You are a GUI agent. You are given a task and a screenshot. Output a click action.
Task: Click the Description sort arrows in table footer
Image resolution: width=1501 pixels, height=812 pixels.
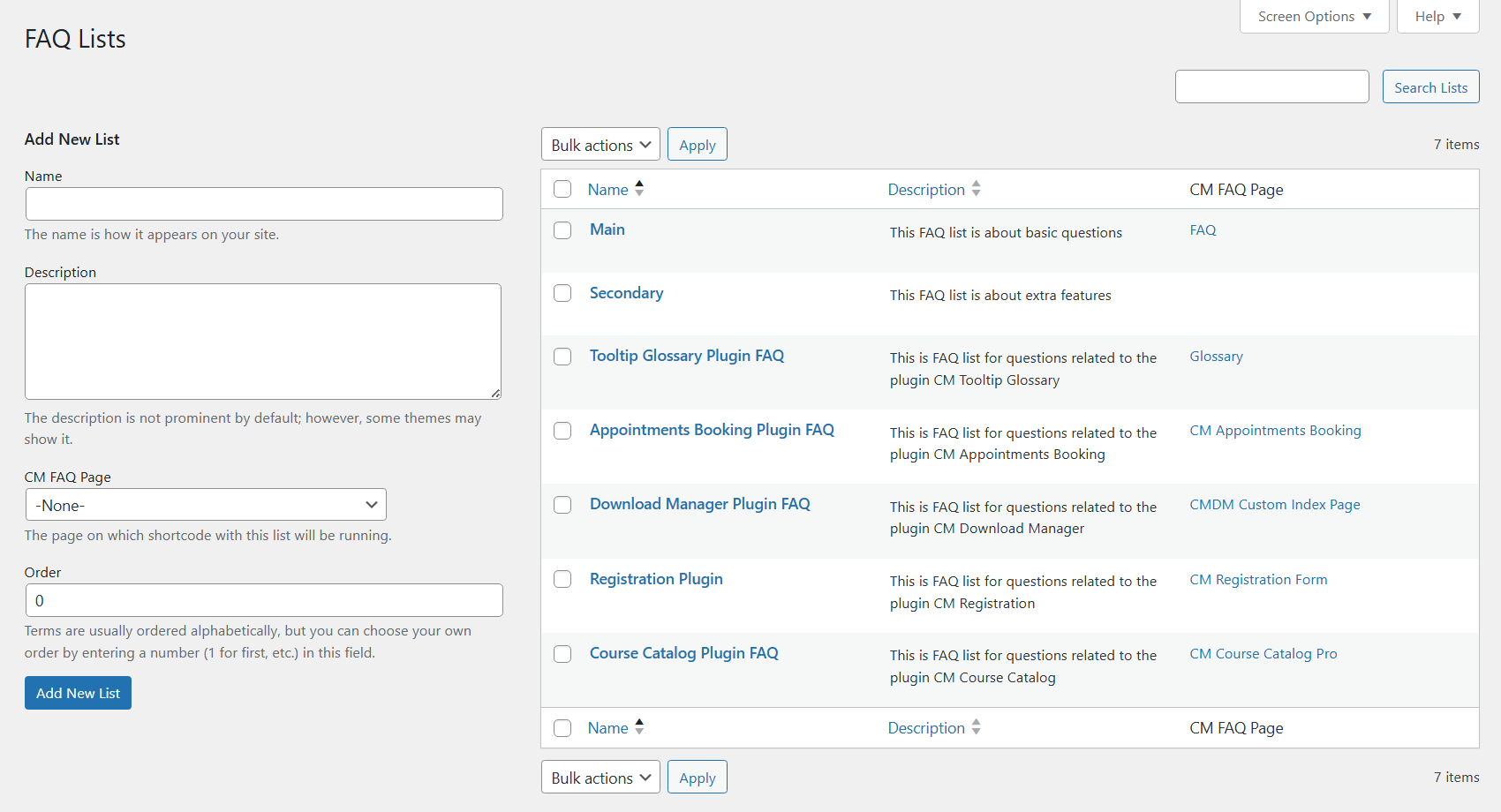976,727
